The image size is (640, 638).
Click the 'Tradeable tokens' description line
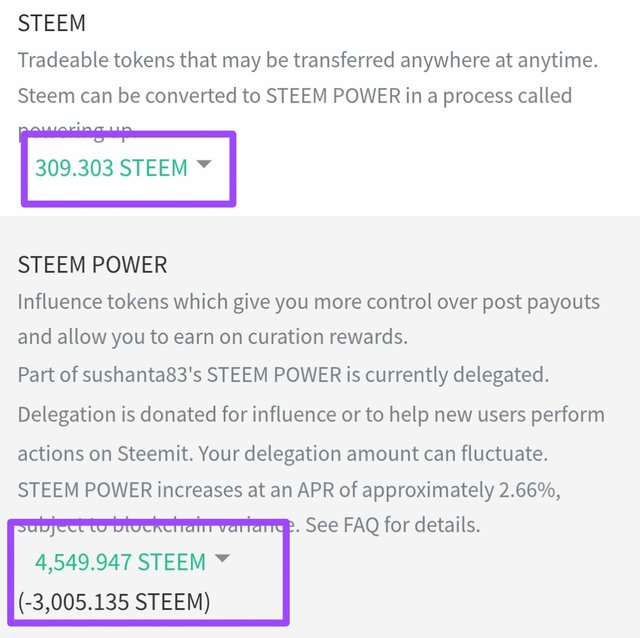pyautogui.click(x=308, y=60)
